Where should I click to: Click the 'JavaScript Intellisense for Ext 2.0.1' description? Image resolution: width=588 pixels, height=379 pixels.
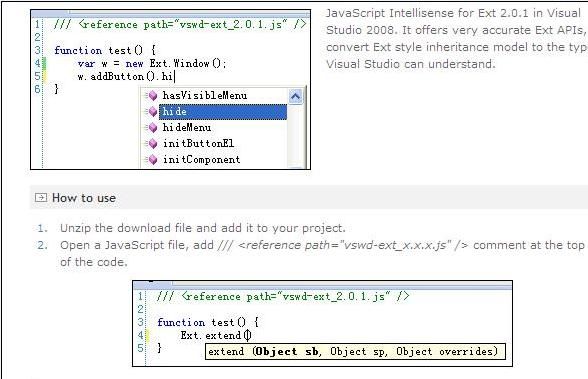(456, 39)
